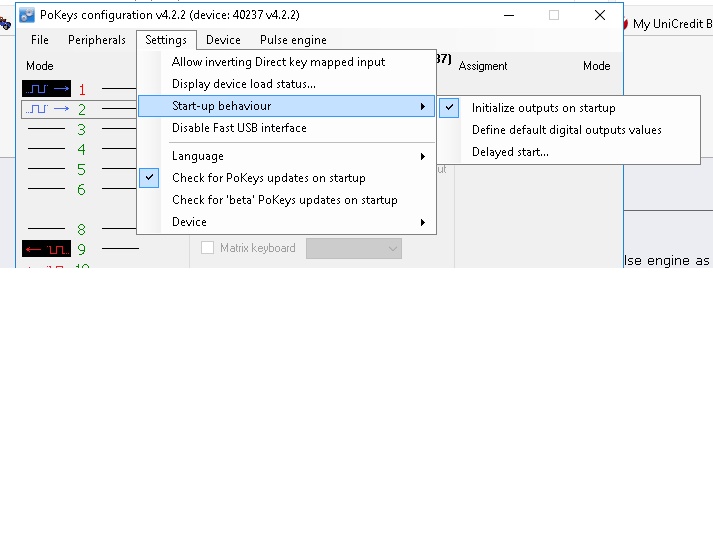
Task: Click the pin 9 digital input mode icon
Action: [x=46, y=249]
